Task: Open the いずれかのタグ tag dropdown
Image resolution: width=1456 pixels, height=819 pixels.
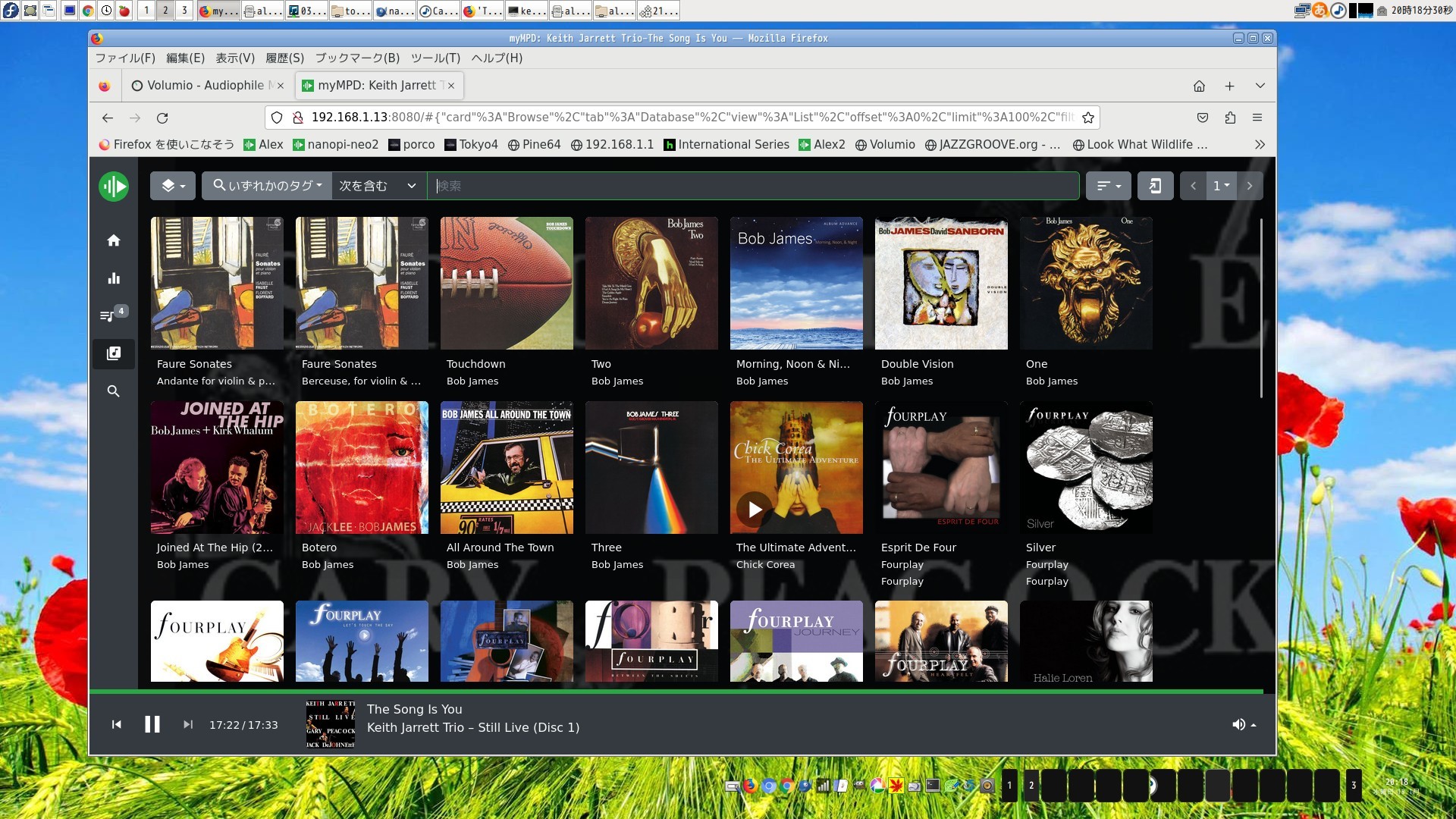Action: coord(266,185)
